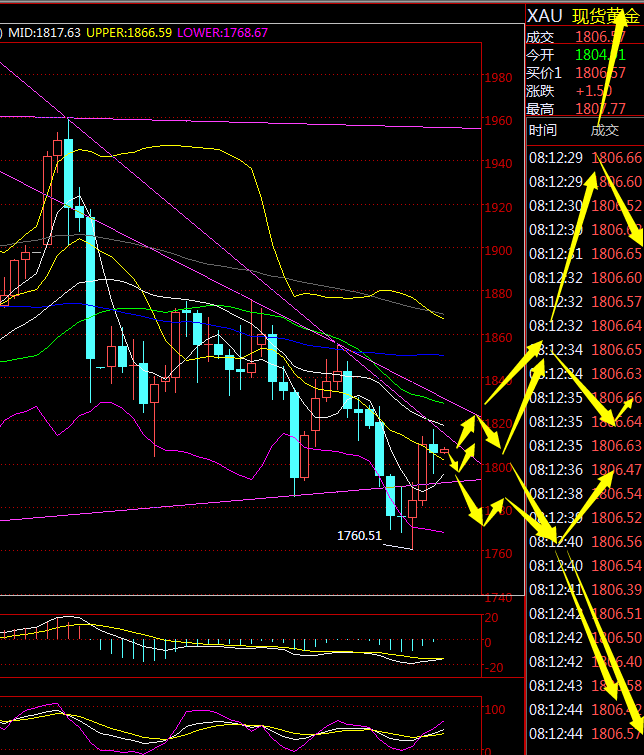The width and height of the screenshot is (644, 755).
Task: Click the tall cyan candle below 1960 peak
Action: [x=68, y=172]
